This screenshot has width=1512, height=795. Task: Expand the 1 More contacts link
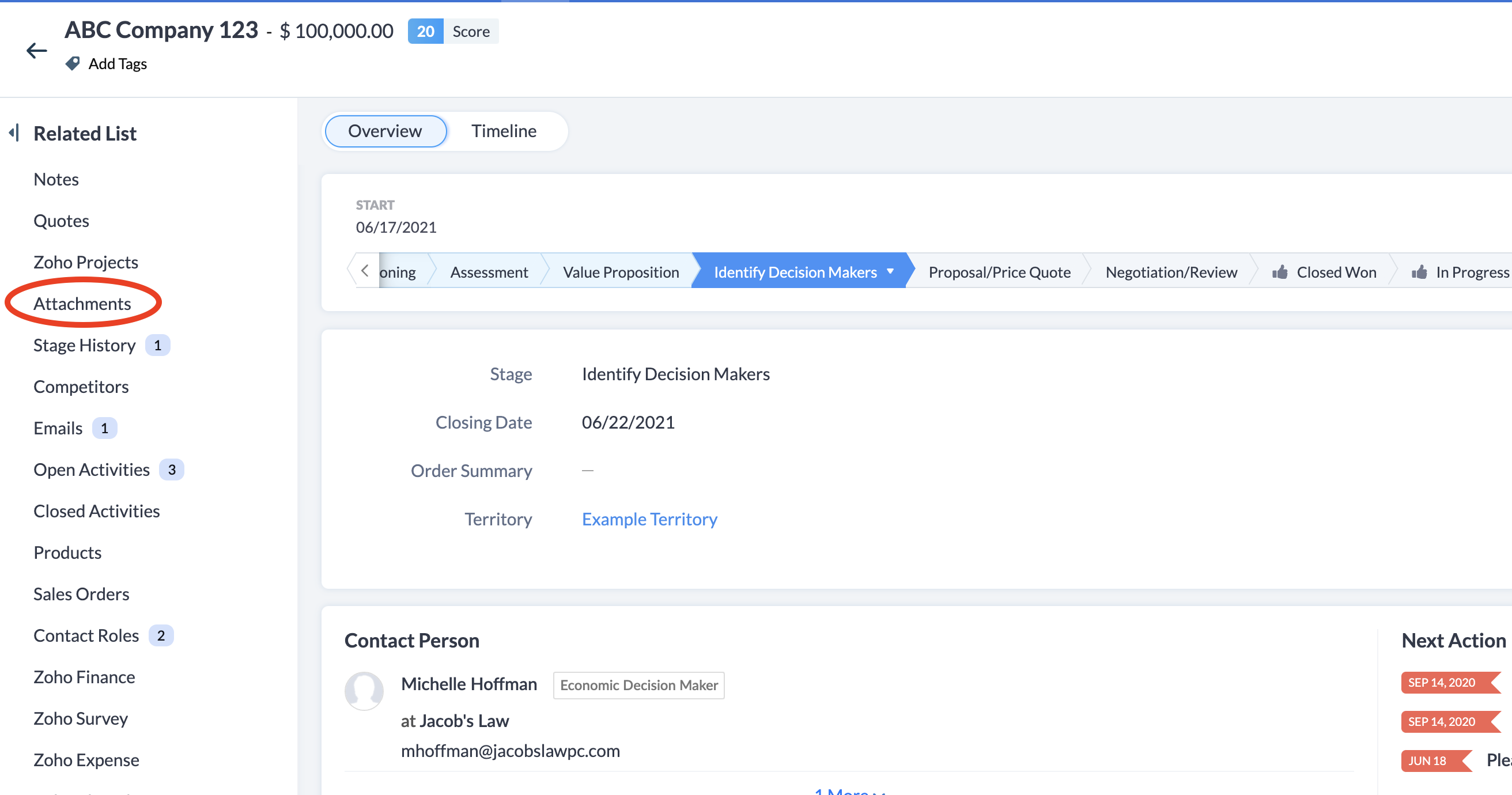[x=849, y=792]
